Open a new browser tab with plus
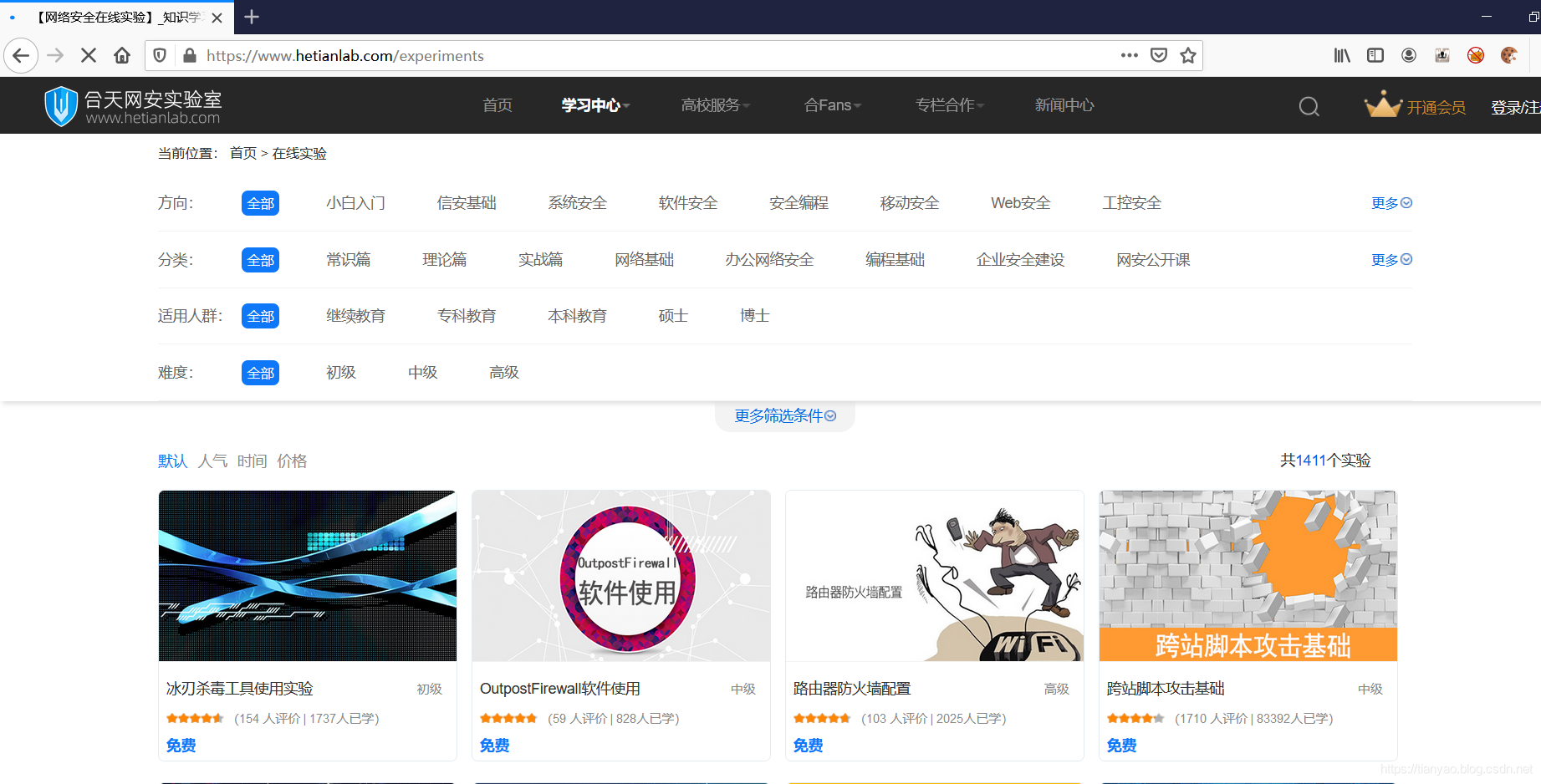The height and width of the screenshot is (784, 1541). [x=251, y=17]
